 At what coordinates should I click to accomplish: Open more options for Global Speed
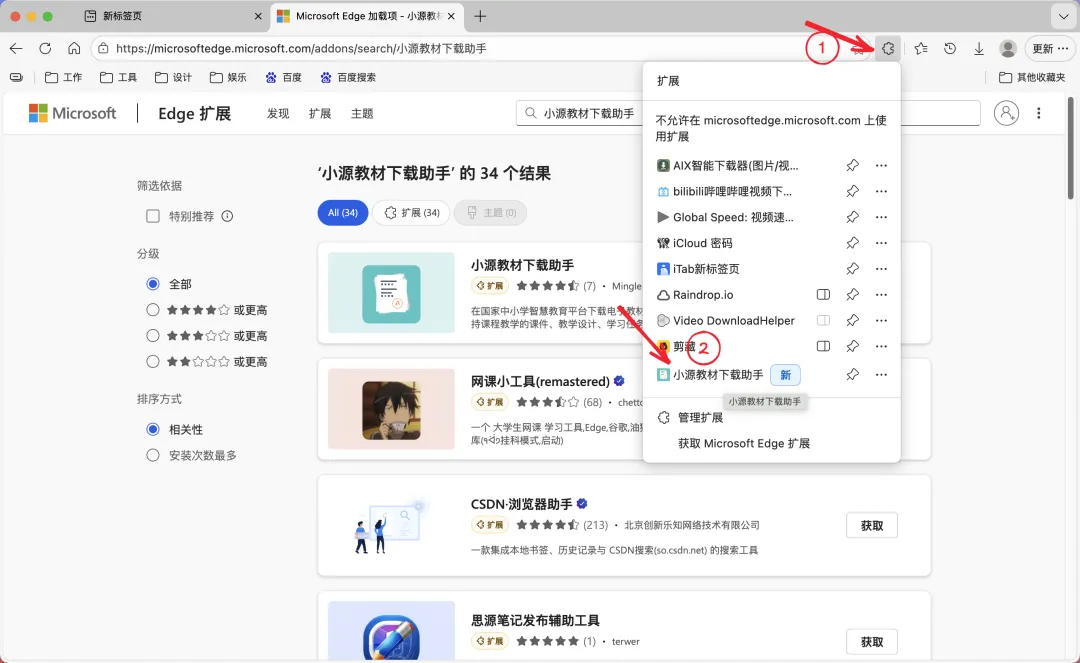point(882,217)
